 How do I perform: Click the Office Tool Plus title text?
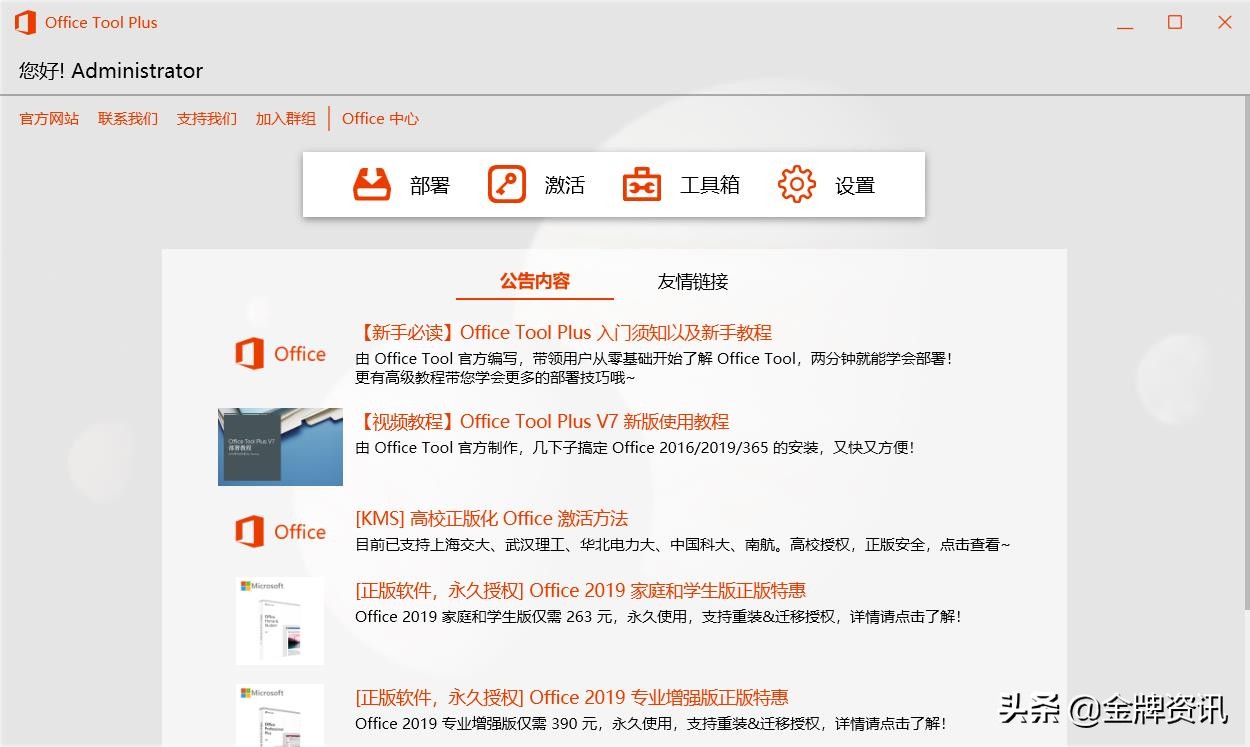coord(101,22)
